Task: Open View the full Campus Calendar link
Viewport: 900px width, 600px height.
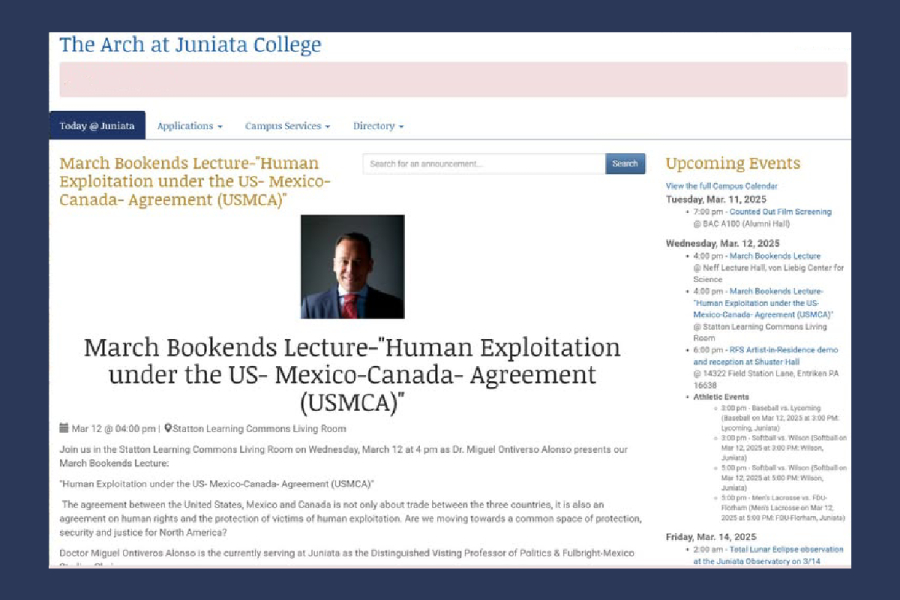Action: click(721, 186)
